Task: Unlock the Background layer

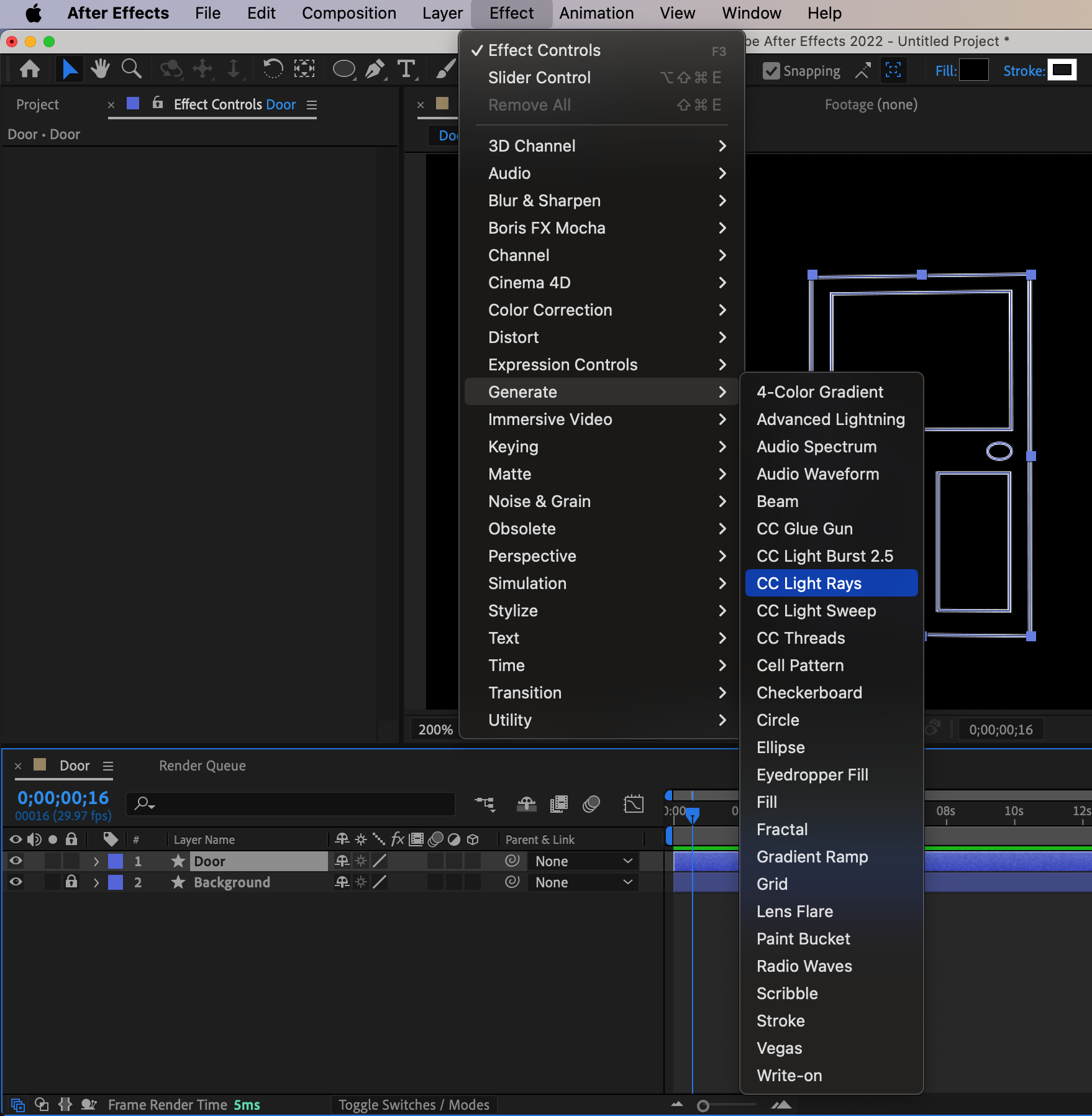Action: pos(71,882)
